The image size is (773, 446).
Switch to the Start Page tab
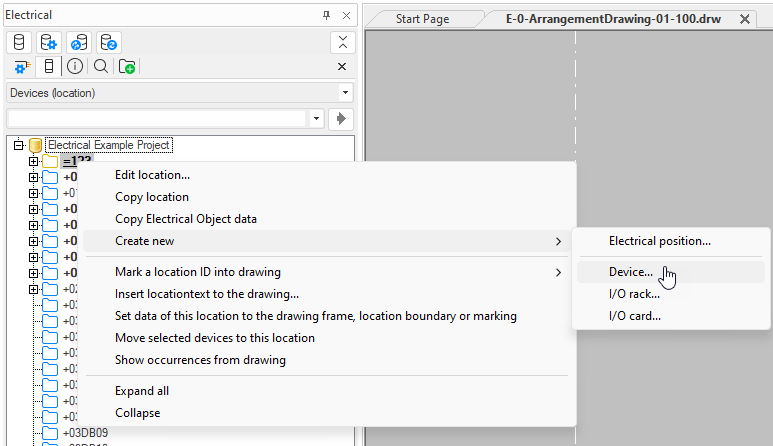coord(422,19)
